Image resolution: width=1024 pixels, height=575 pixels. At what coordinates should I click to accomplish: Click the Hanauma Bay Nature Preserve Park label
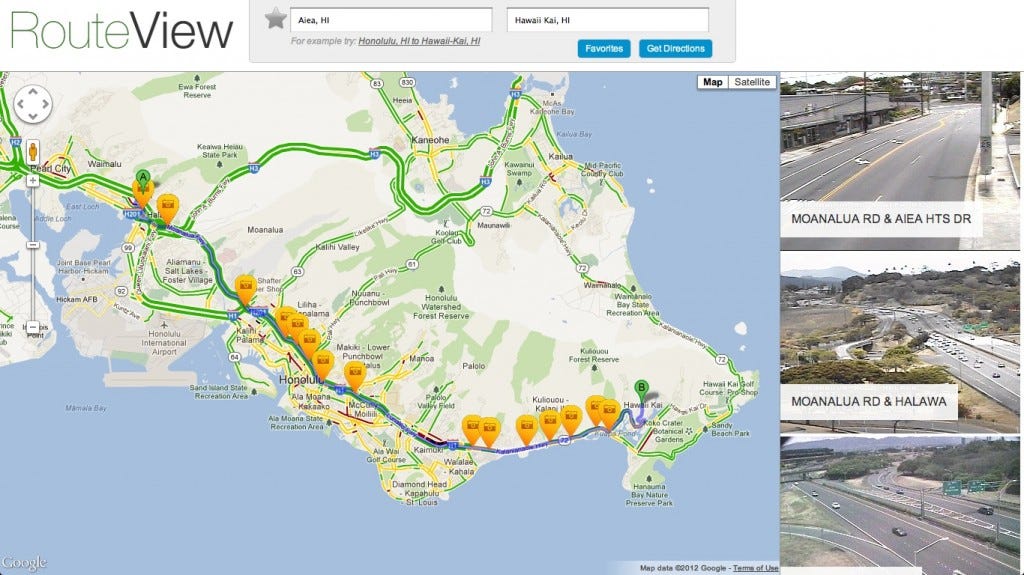649,495
